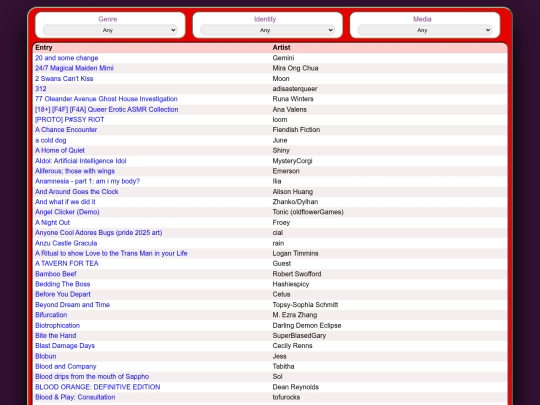Select artist name 'Robert Swofford'
The image size is (540, 405).
(297, 274)
